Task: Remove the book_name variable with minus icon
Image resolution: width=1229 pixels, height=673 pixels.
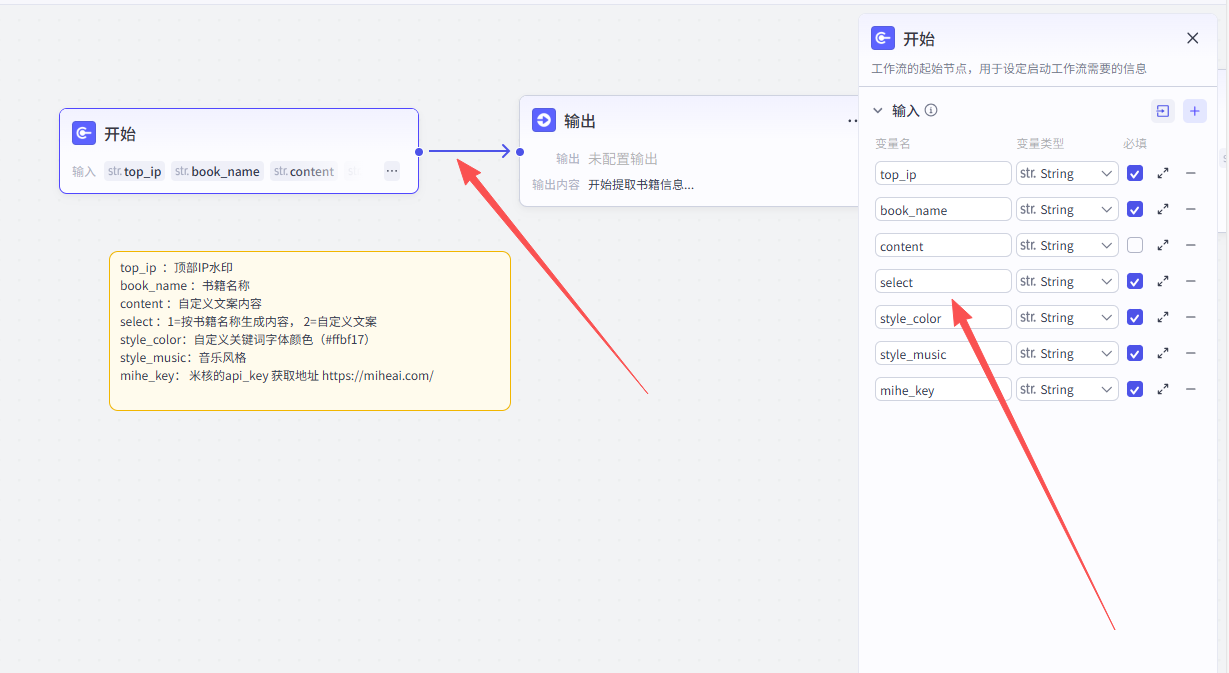Action: (1190, 210)
